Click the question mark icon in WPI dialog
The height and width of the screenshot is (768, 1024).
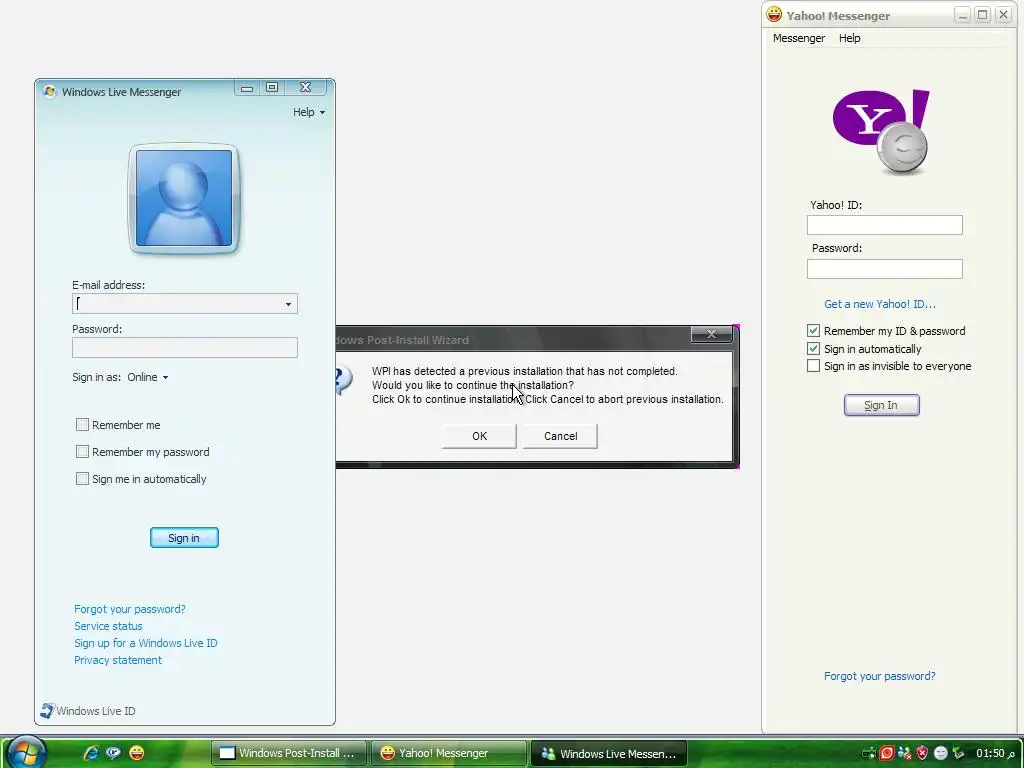[x=344, y=380]
